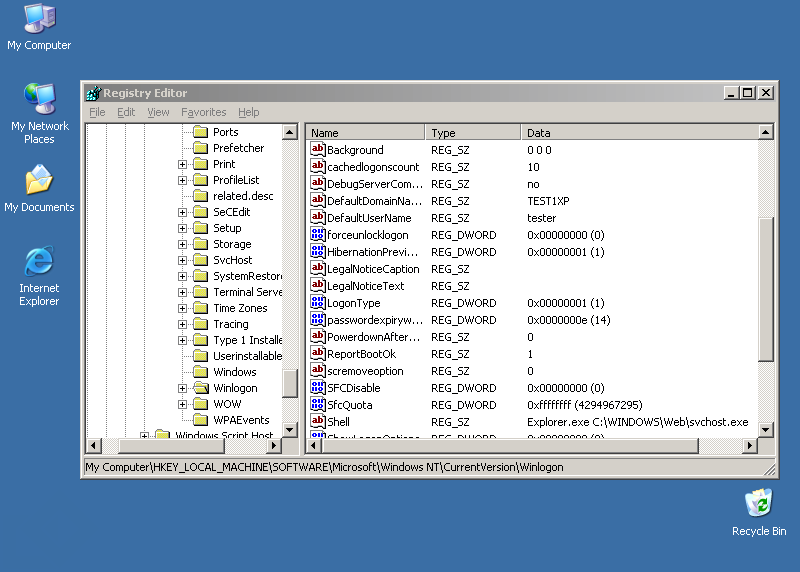This screenshot has height=572, width=800.
Task: Select the SystemRestore key label
Action: click(248, 276)
